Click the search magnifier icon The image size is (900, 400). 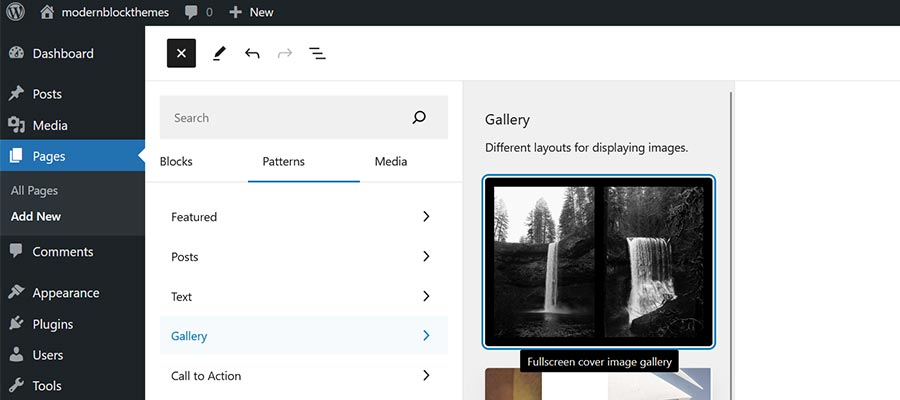(x=419, y=117)
